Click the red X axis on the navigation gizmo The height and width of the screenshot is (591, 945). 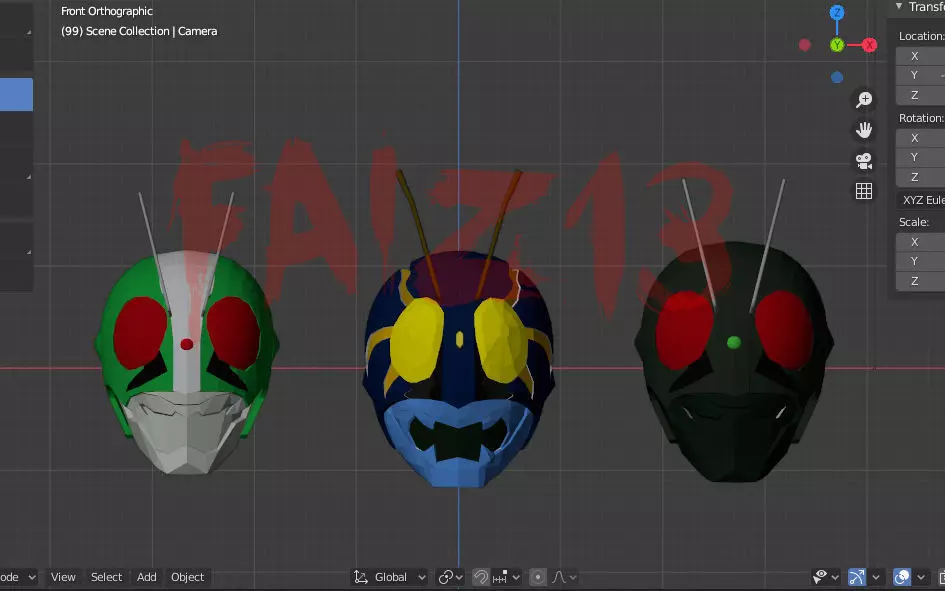click(x=869, y=45)
